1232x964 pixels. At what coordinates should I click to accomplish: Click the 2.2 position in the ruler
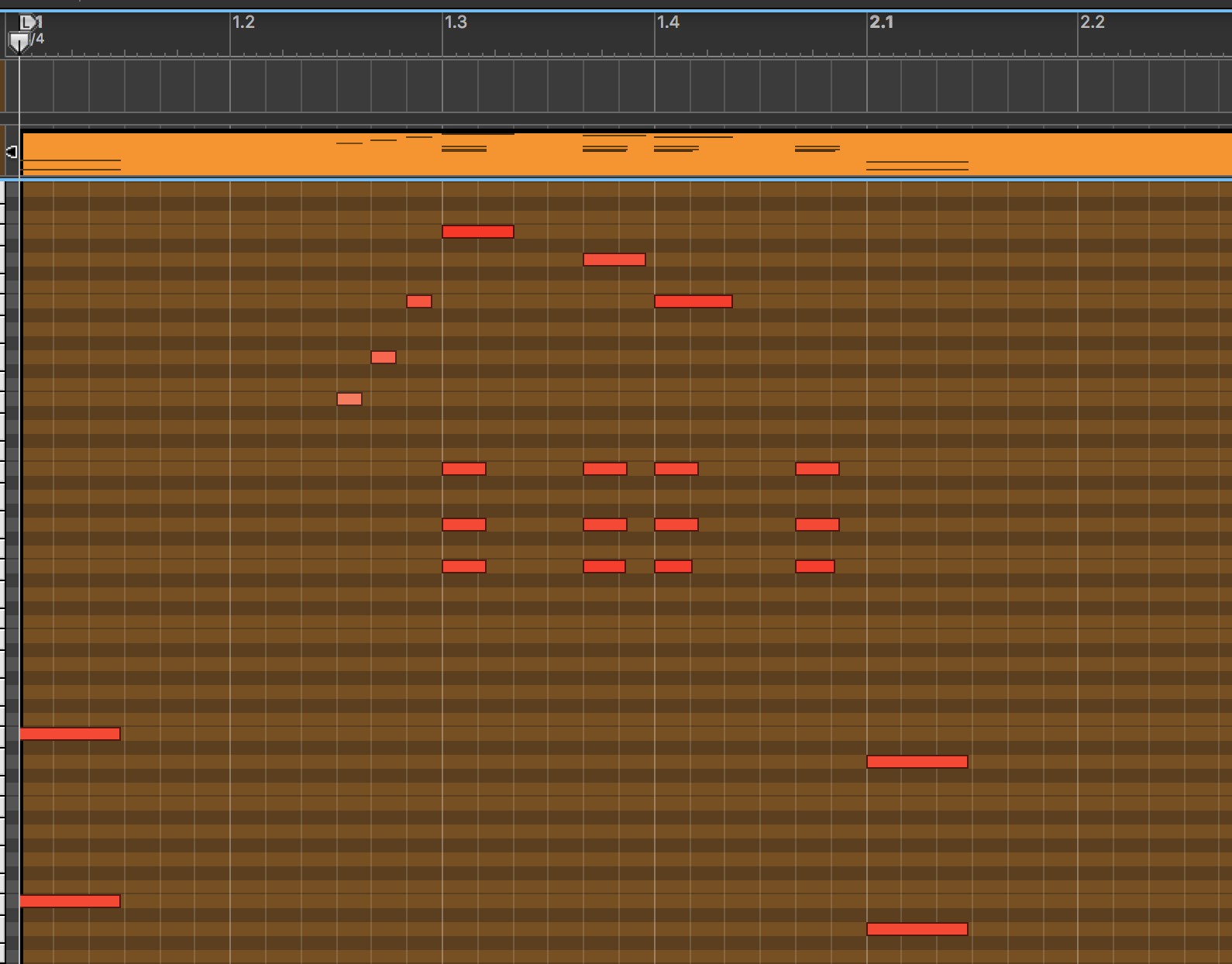tap(1093, 22)
